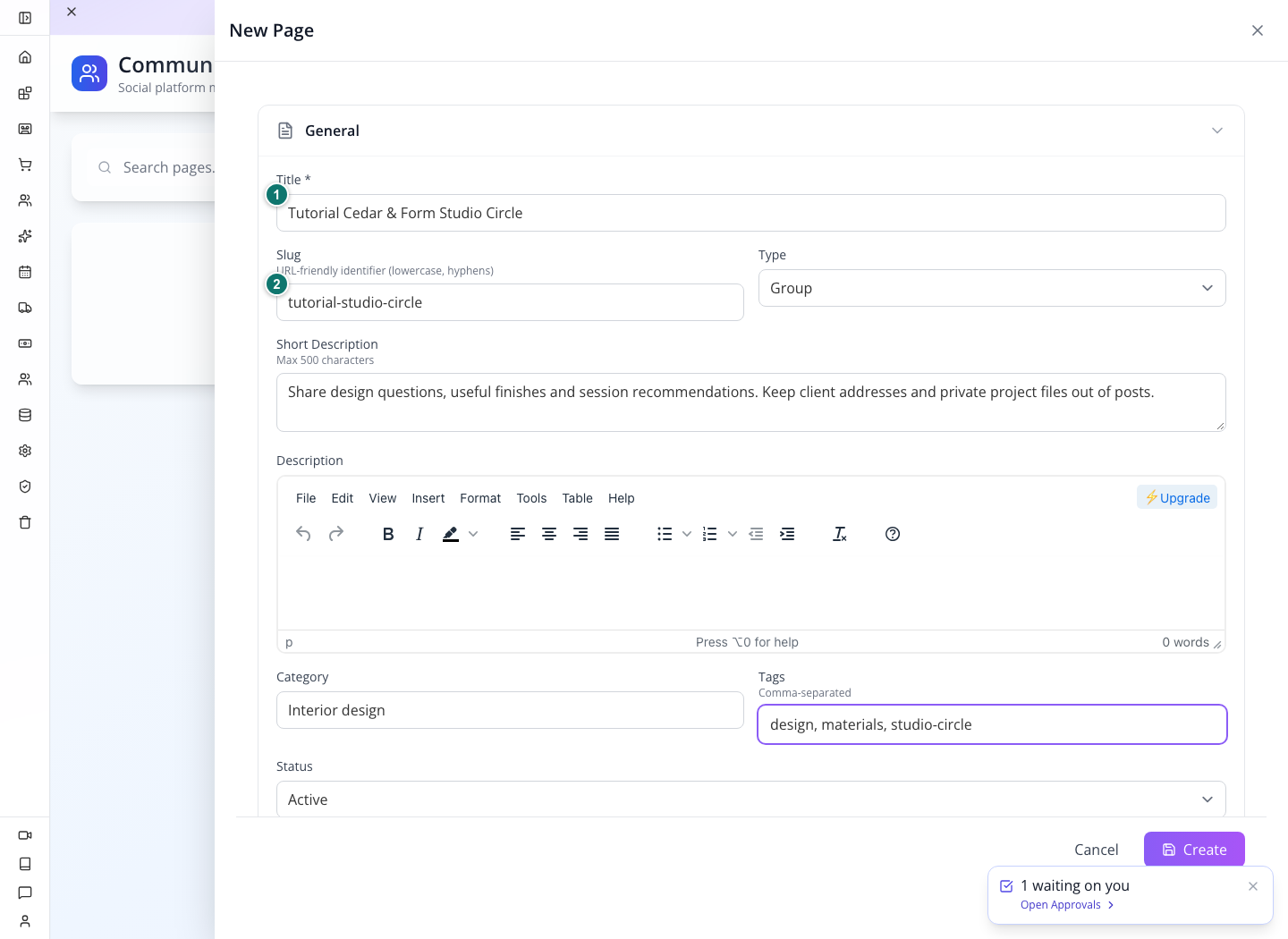The height and width of the screenshot is (939, 1288).
Task: Click the Upgrade button in editor
Action: coord(1177,497)
